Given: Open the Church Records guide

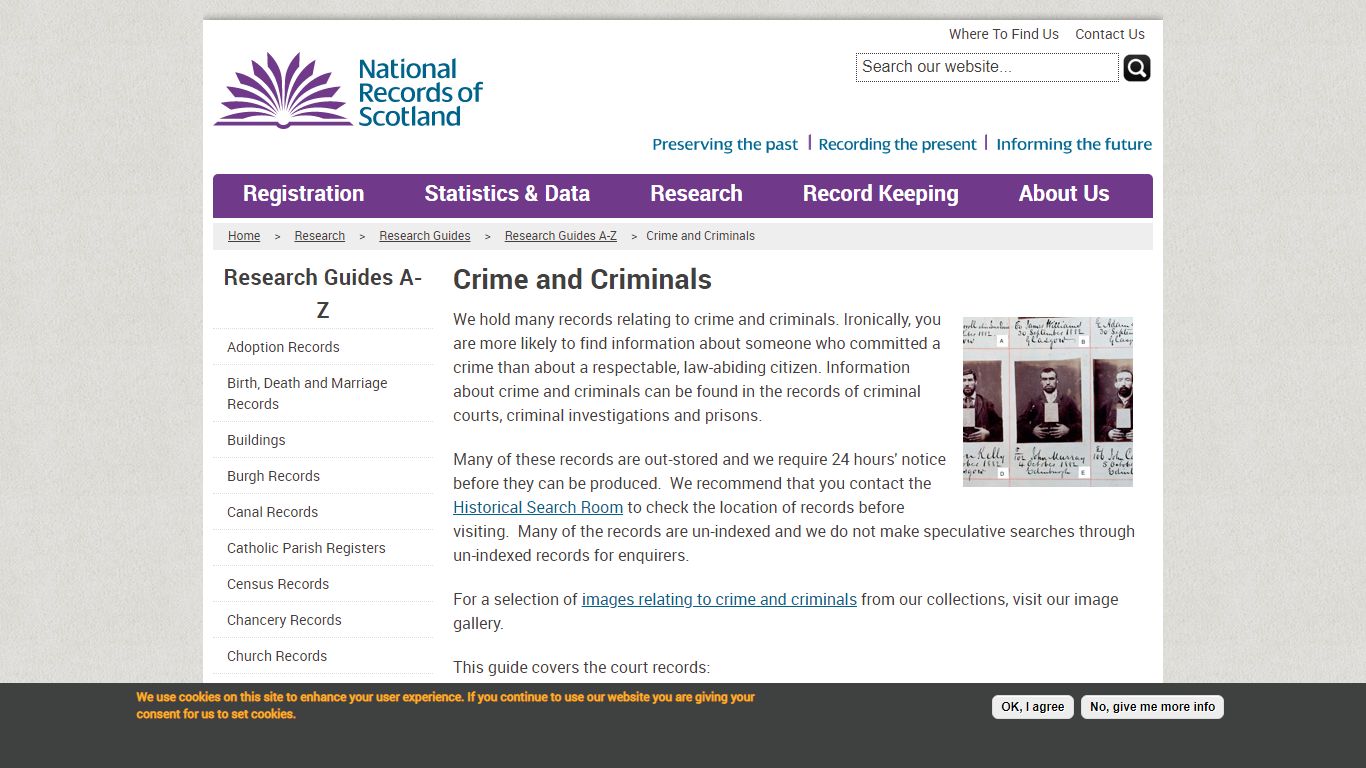Looking at the screenshot, I should coord(322,656).
